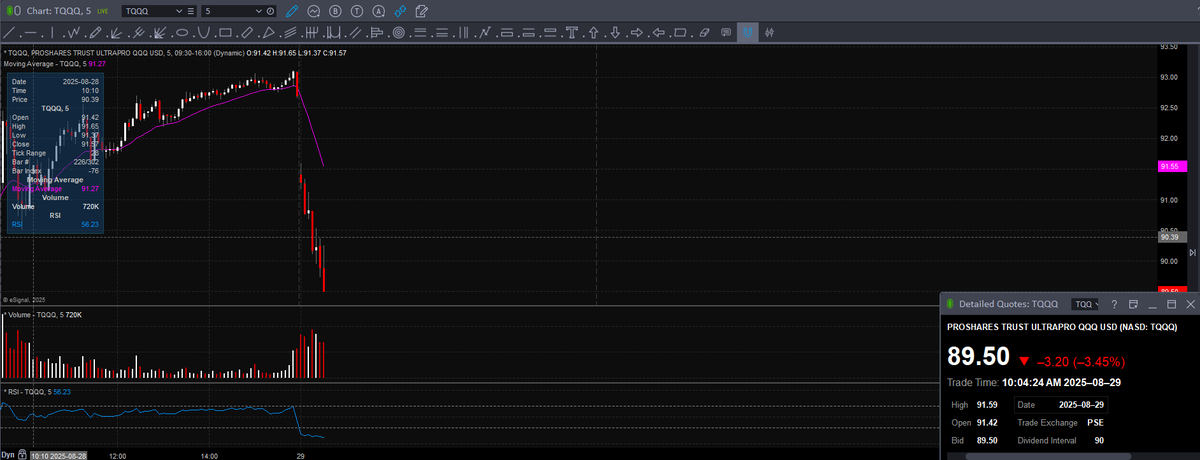The width and height of the screenshot is (1200, 460).
Task: Click the circled A toolbar icon
Action: [x=378, y=11]
